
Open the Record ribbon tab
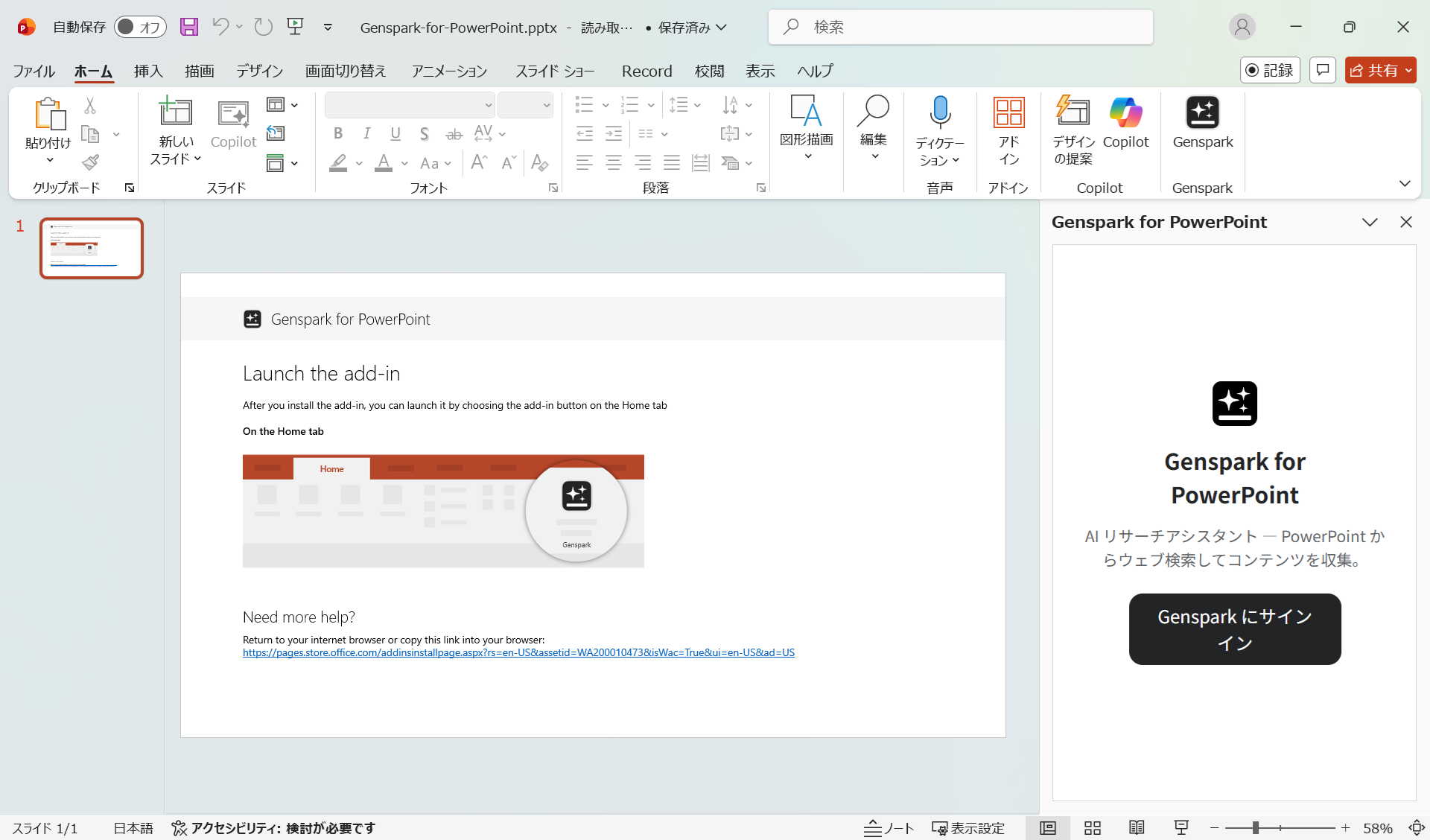pos(646,71)
